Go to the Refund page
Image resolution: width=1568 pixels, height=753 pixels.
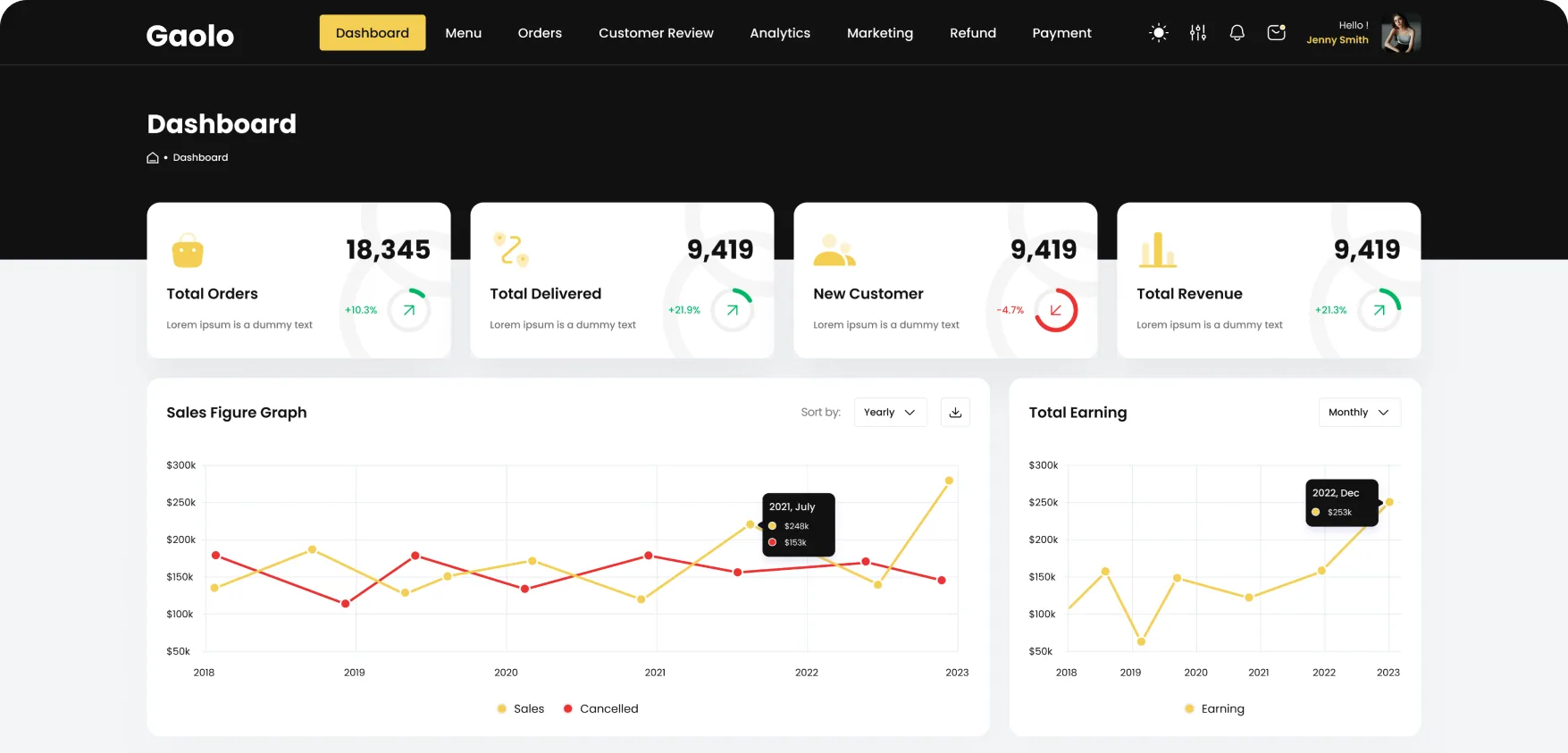click(973, 33)
